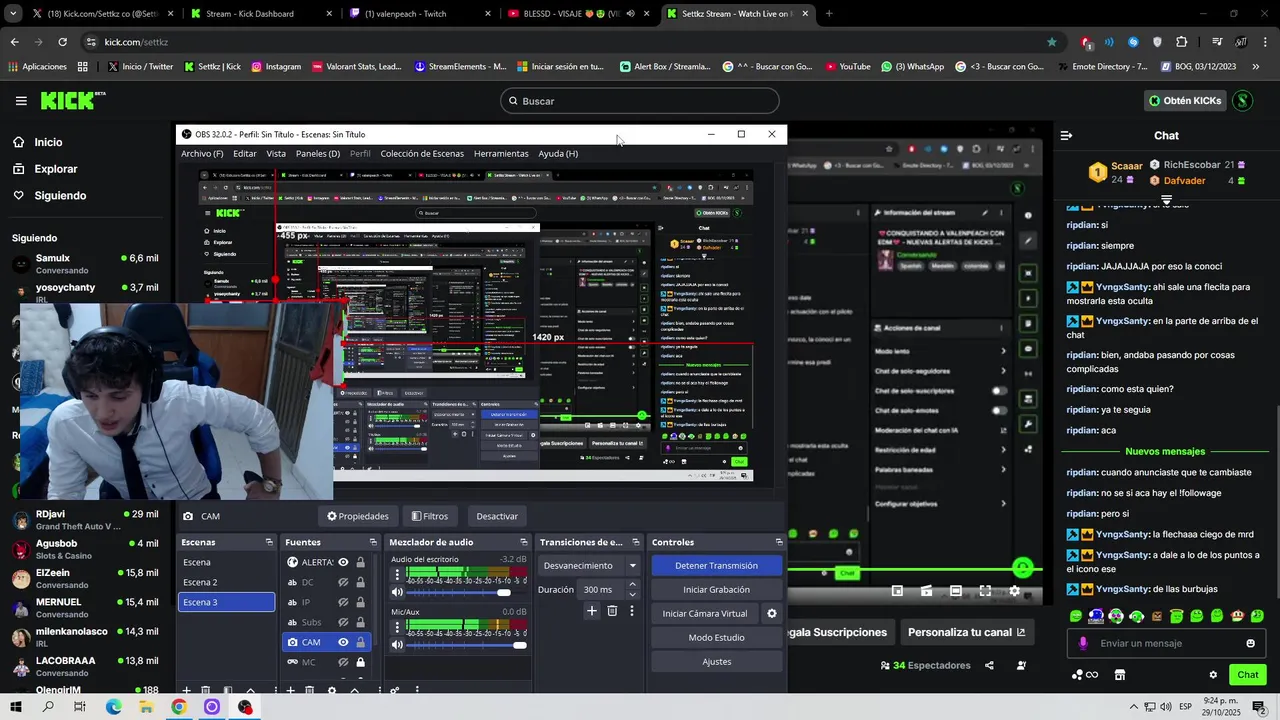
Task: Open the Colección de Escenas menu
Action: coord(422,154)
